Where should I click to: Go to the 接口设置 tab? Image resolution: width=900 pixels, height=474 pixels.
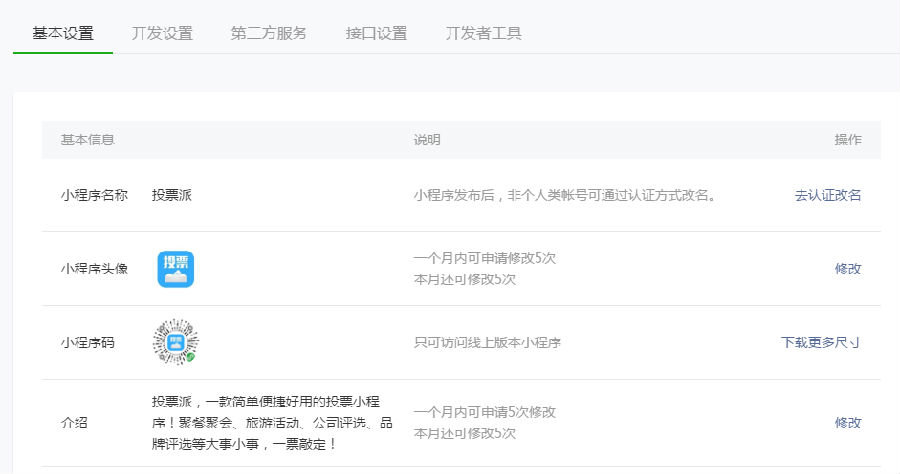[x=376, y=33]
